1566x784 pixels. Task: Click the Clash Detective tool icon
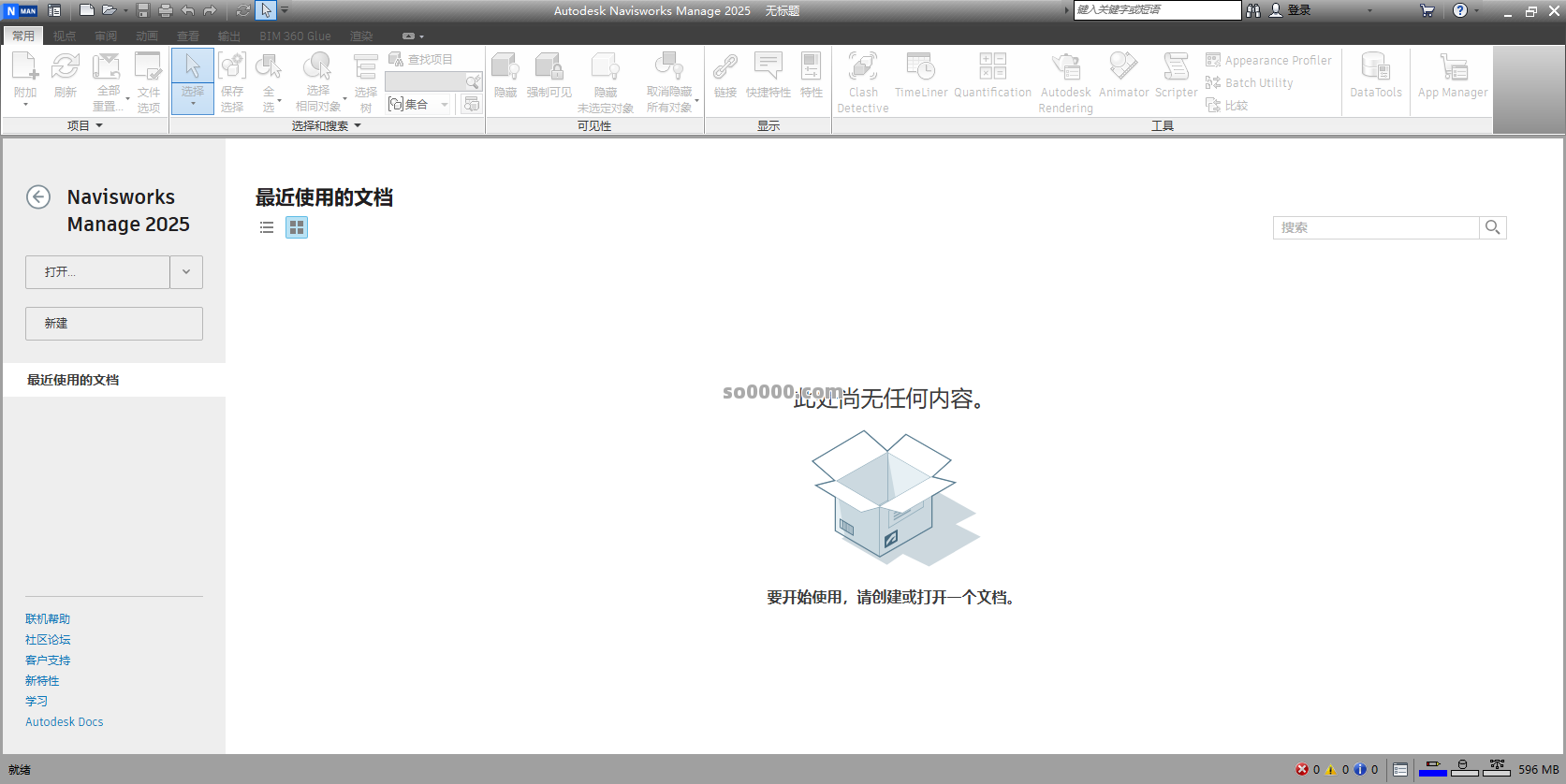tap(862, 67)
